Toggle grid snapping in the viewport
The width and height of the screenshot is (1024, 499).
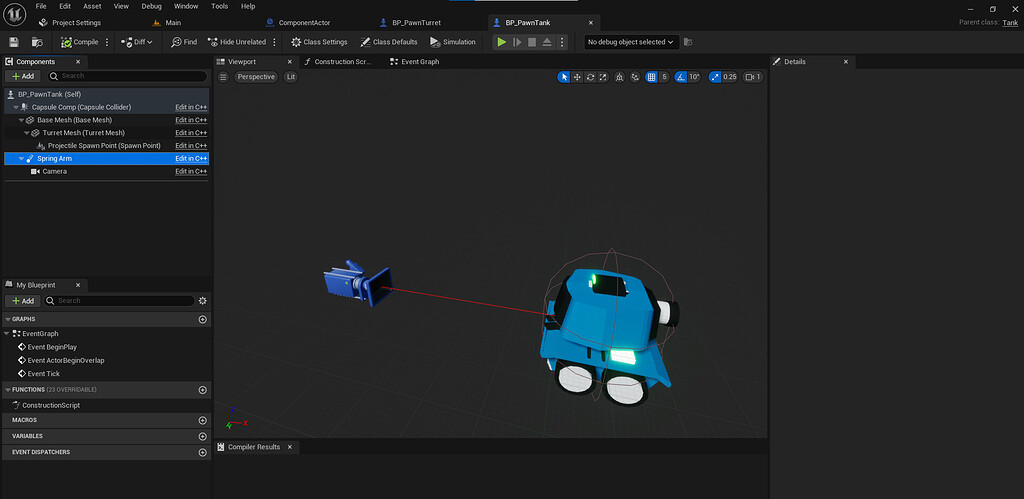(x=651, y=77)
